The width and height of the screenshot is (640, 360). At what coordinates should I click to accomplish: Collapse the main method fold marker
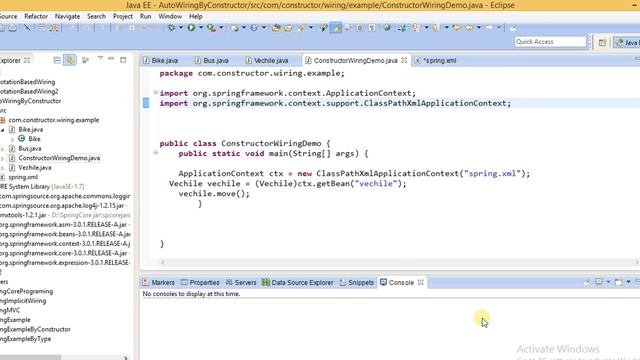(x=156, y=153)
